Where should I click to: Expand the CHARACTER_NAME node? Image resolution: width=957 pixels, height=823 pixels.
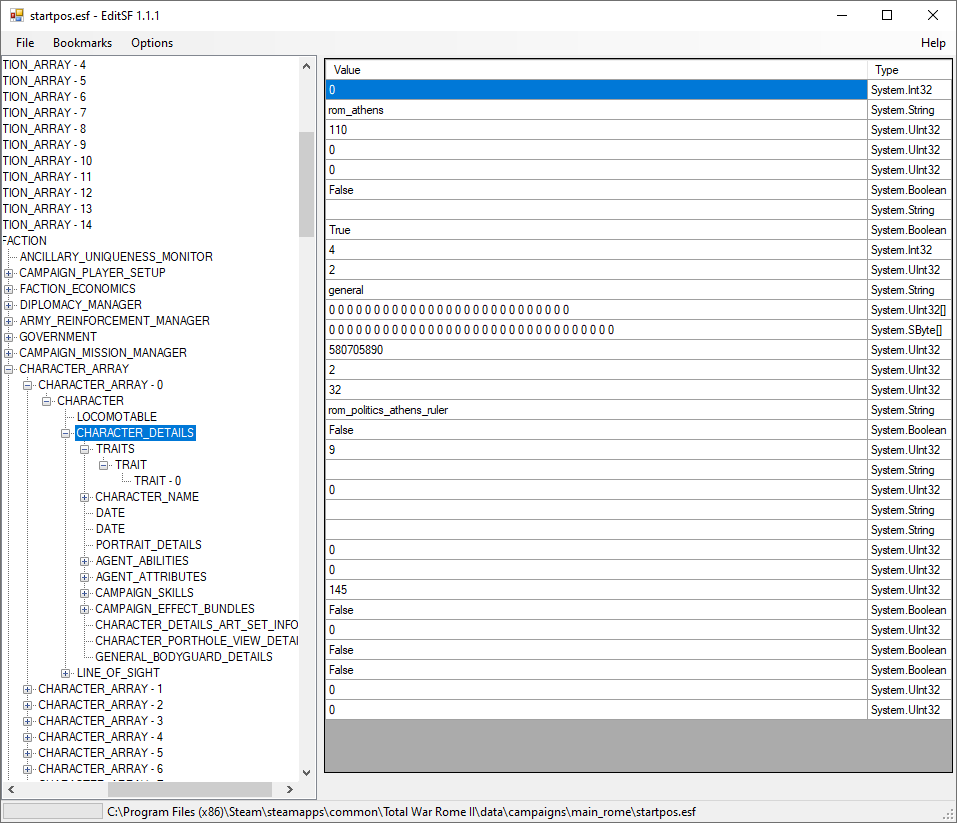84,497
